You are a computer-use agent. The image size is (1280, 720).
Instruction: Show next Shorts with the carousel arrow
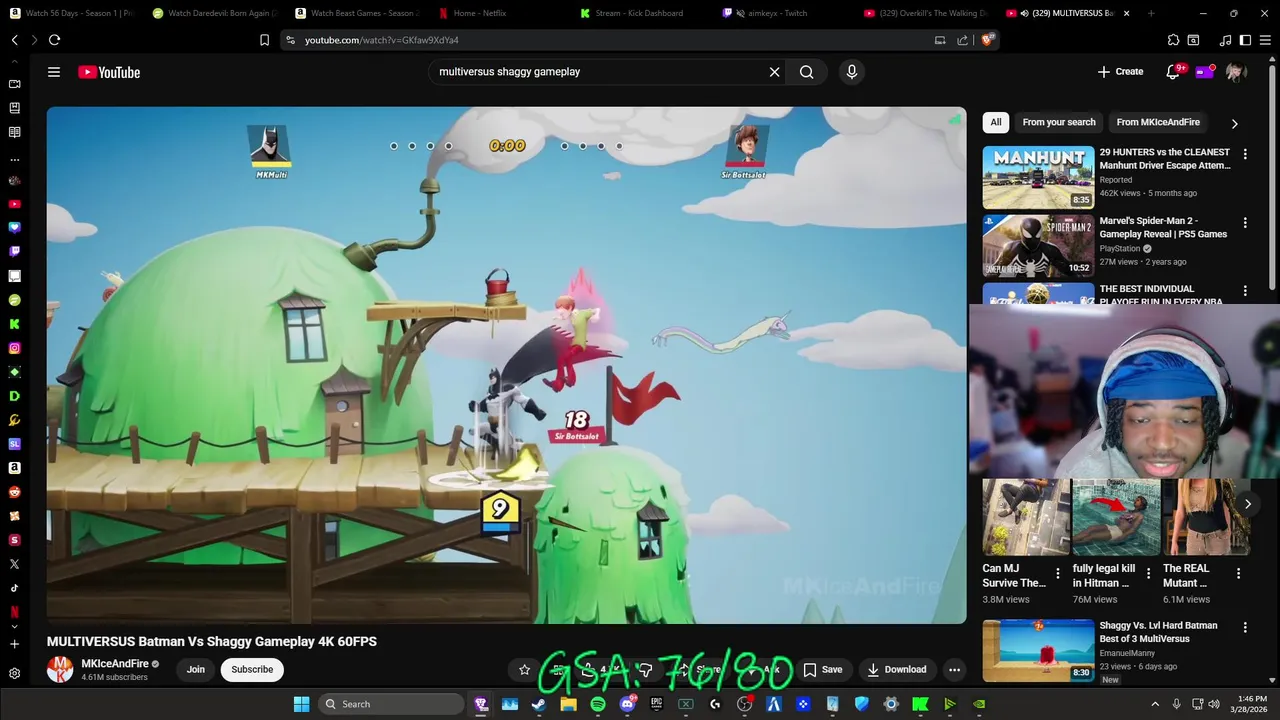coord(1247,504)
